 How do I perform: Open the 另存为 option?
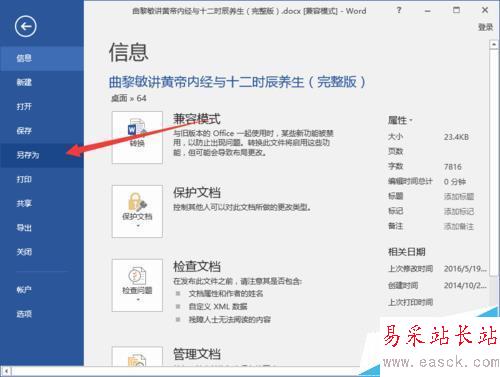[42, 155]
